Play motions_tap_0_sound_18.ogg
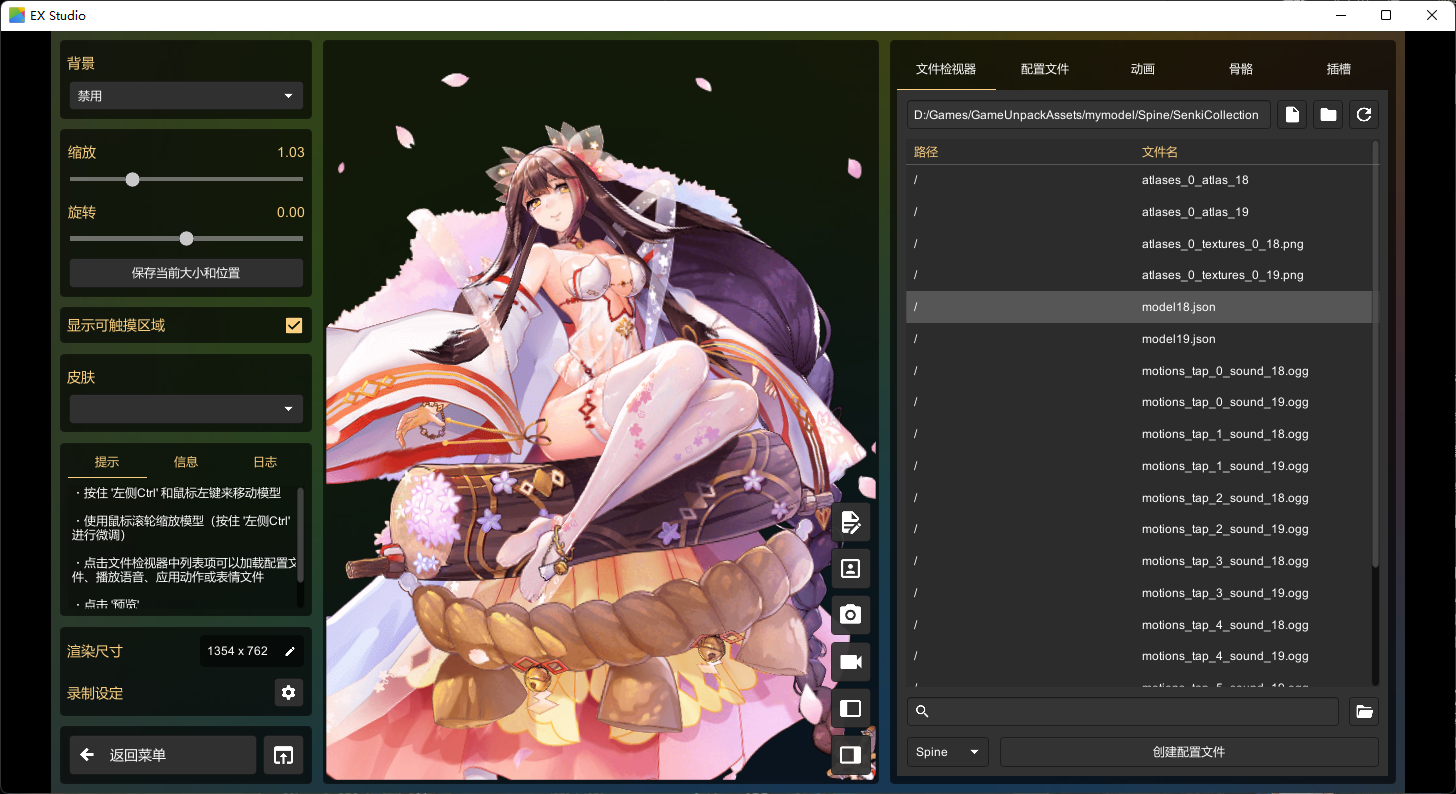The width and height of the screenshot is (1456, 794). click(x=1139, y=371)
